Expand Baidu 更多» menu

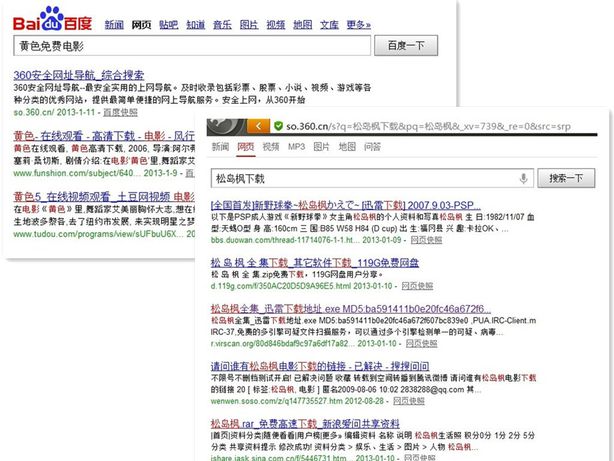point(358,25)
